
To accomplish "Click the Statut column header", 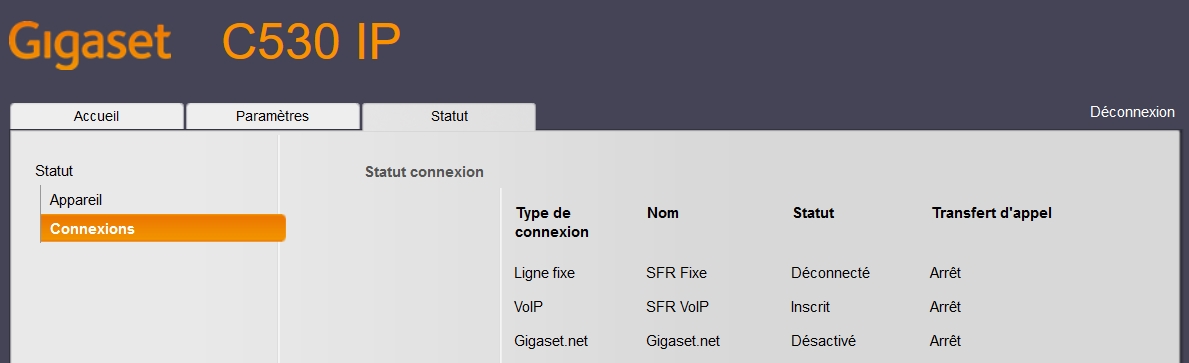I will (x=813, y=213).
